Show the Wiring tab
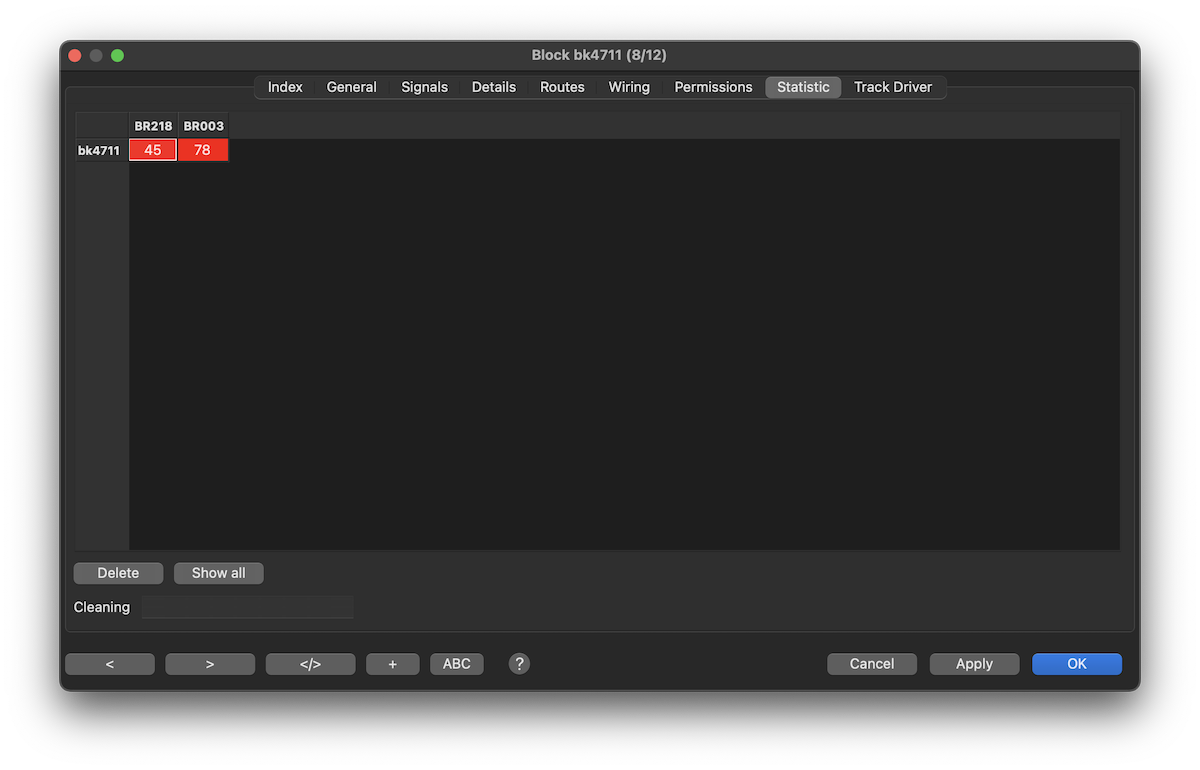1200x770 pixels. coord(629,87)
